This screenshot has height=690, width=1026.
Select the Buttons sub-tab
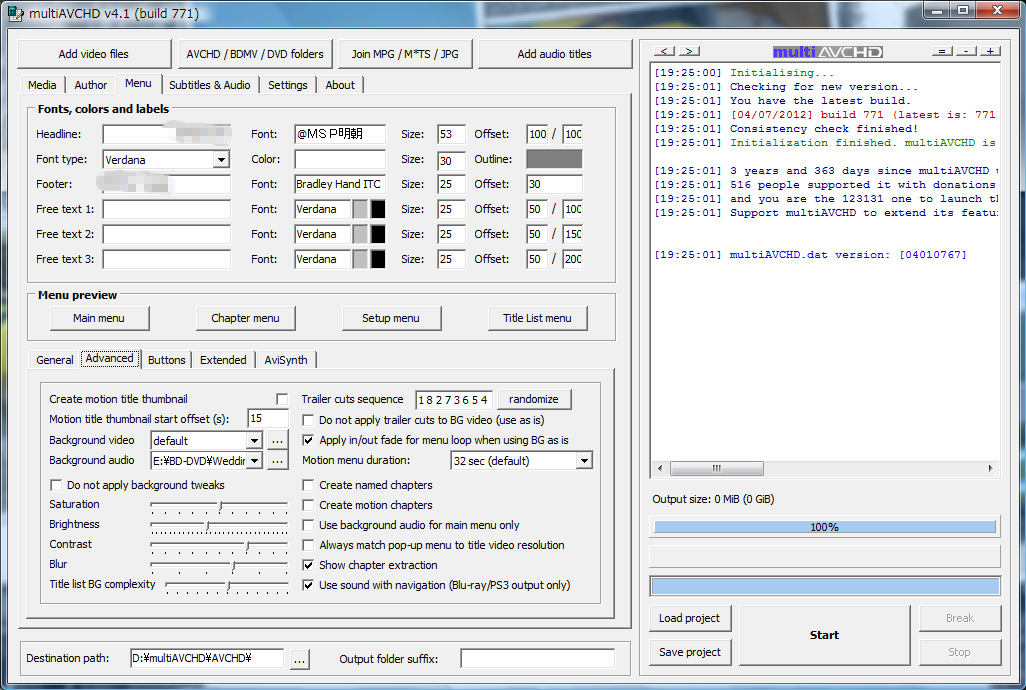(166, 360)
